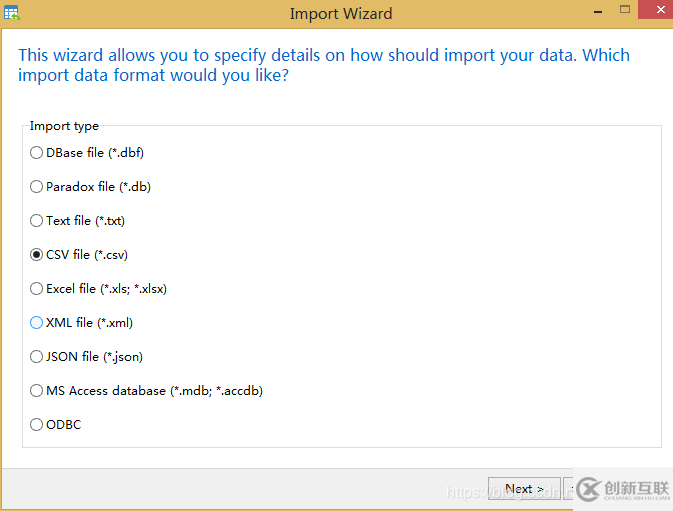Click the Import Wizard table icon in title bar

coord(12,12)
